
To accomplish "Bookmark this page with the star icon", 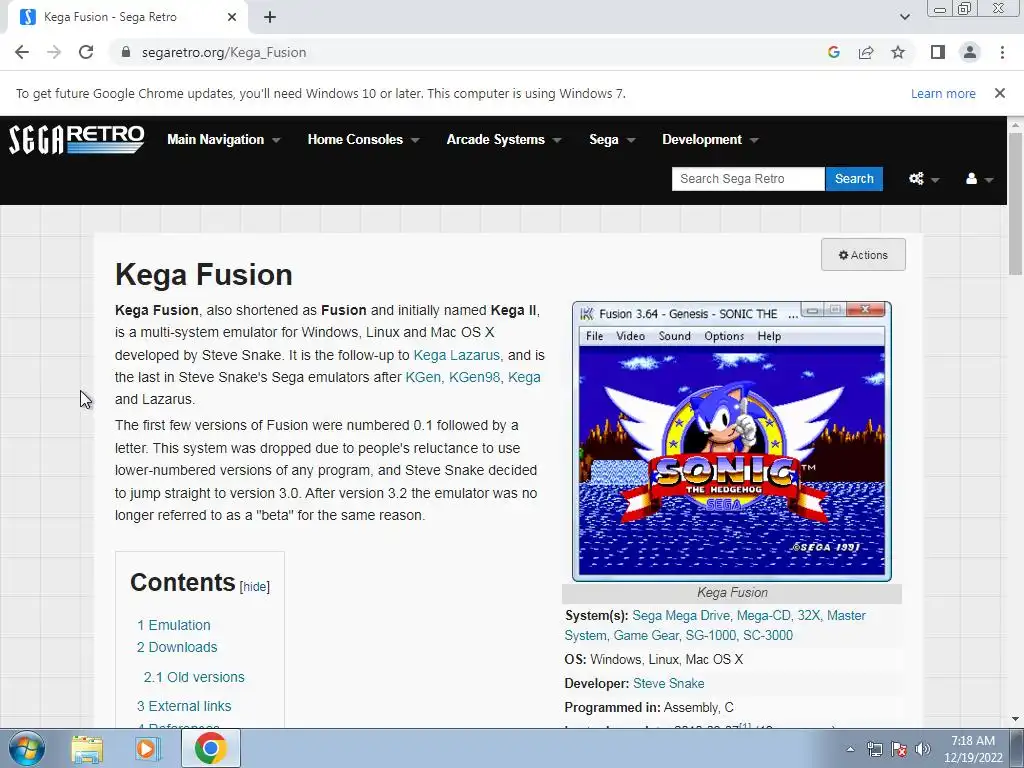I will click(x=898, y=52).
